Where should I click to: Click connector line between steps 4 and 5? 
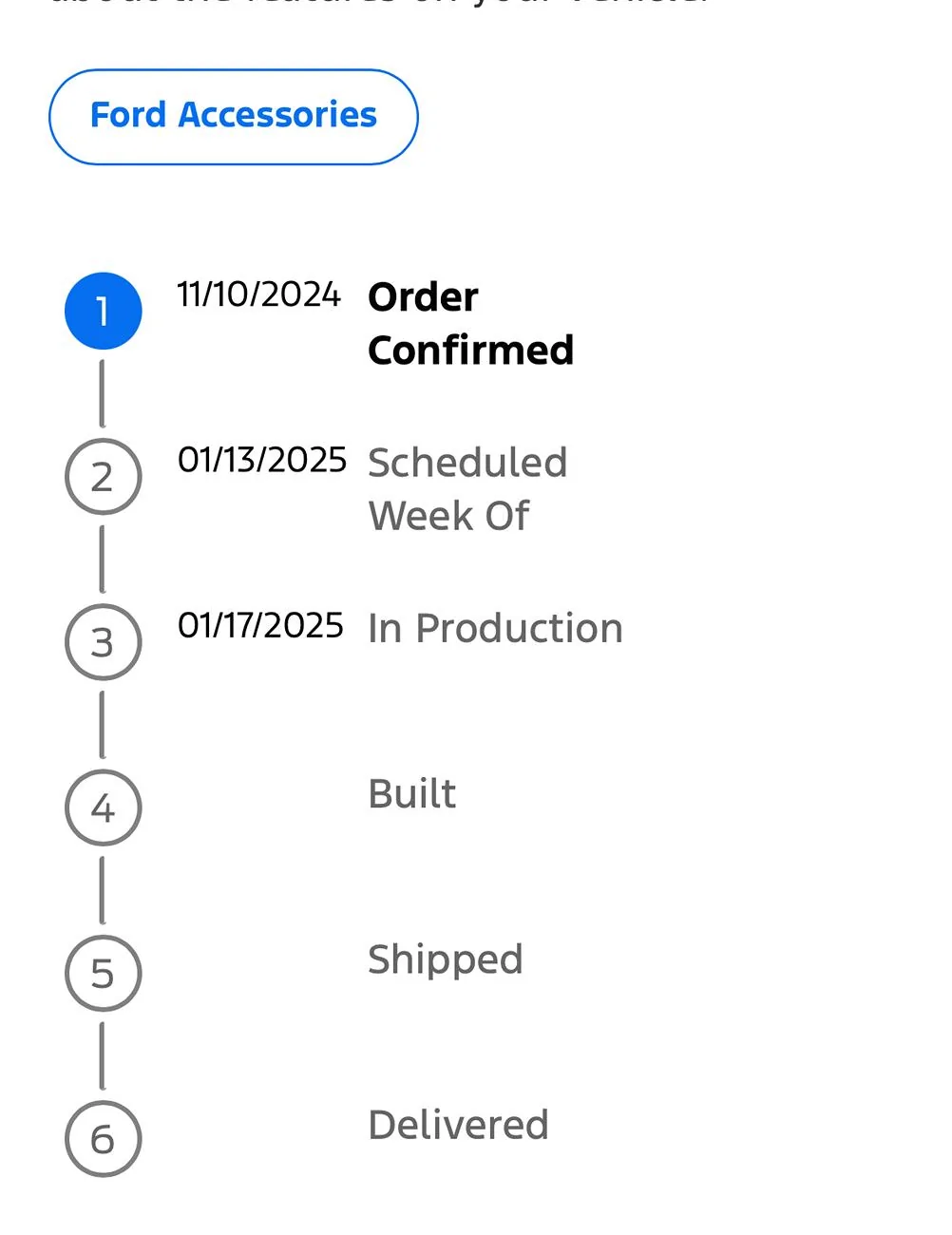coord(103,890)
